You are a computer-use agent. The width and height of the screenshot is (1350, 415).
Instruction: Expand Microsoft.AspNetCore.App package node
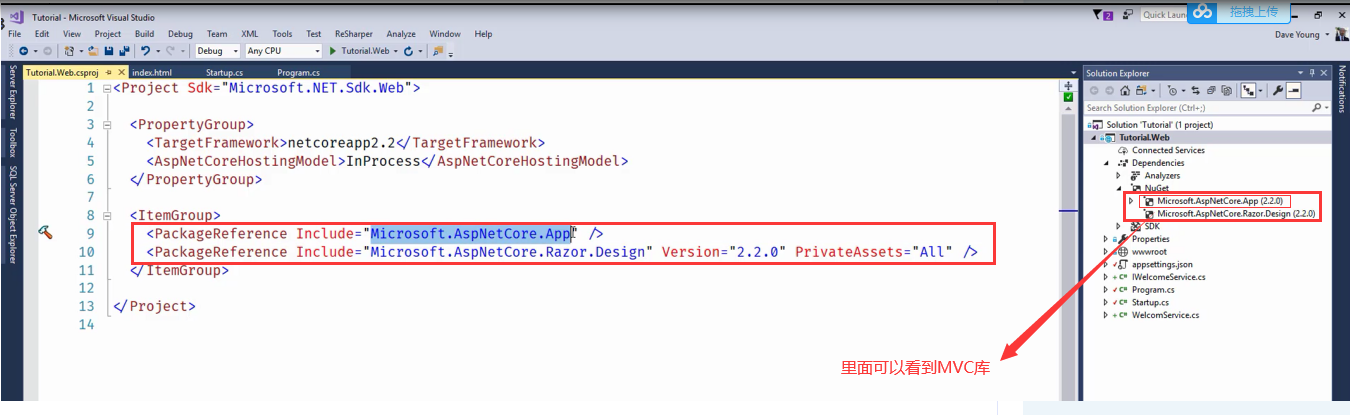1132,201
